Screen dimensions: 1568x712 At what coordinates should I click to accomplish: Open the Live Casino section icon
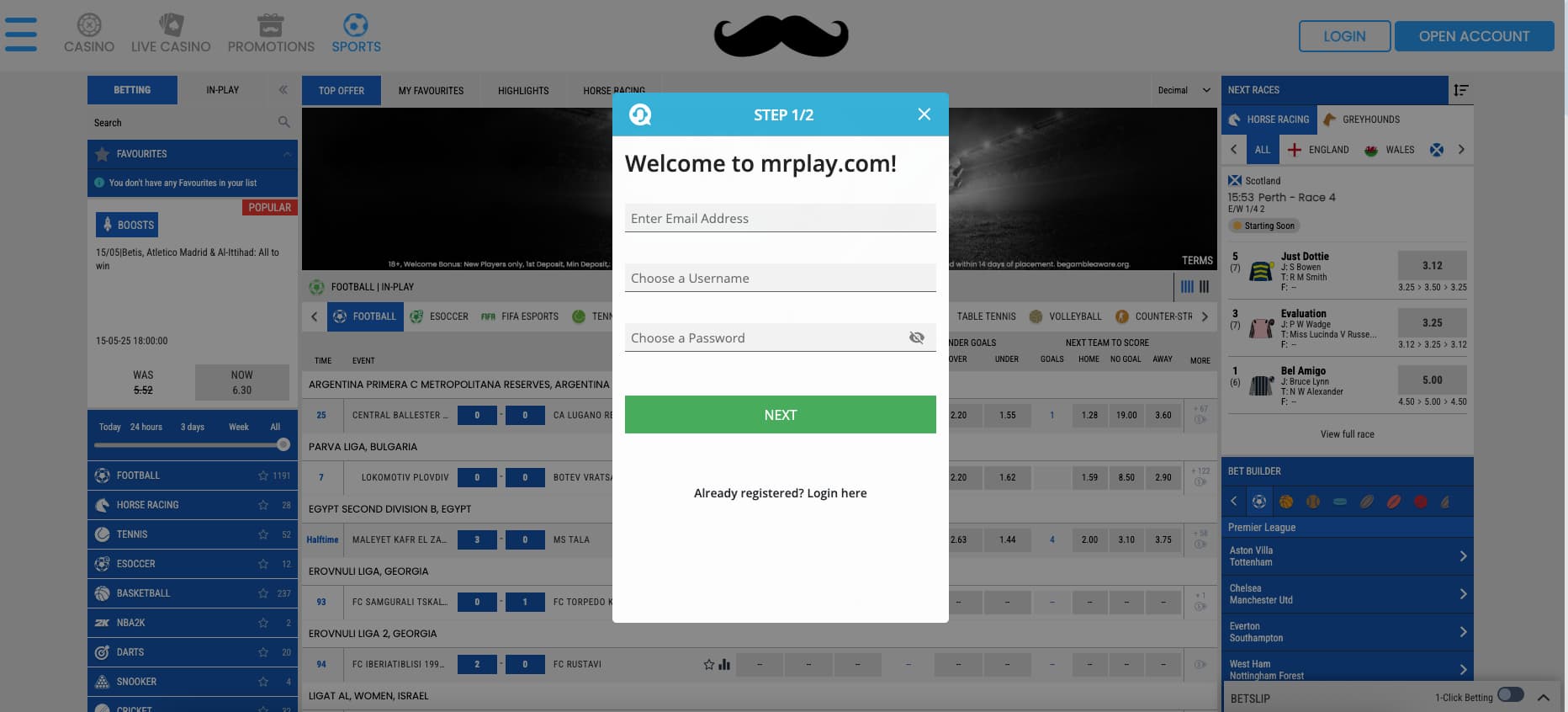click(171, 25)
